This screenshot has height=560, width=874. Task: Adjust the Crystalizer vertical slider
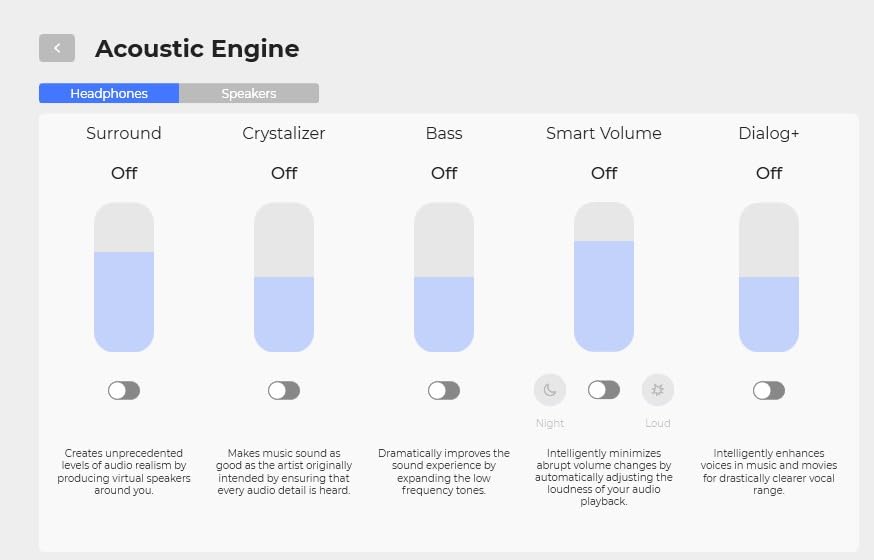click(x=284, y=277)
